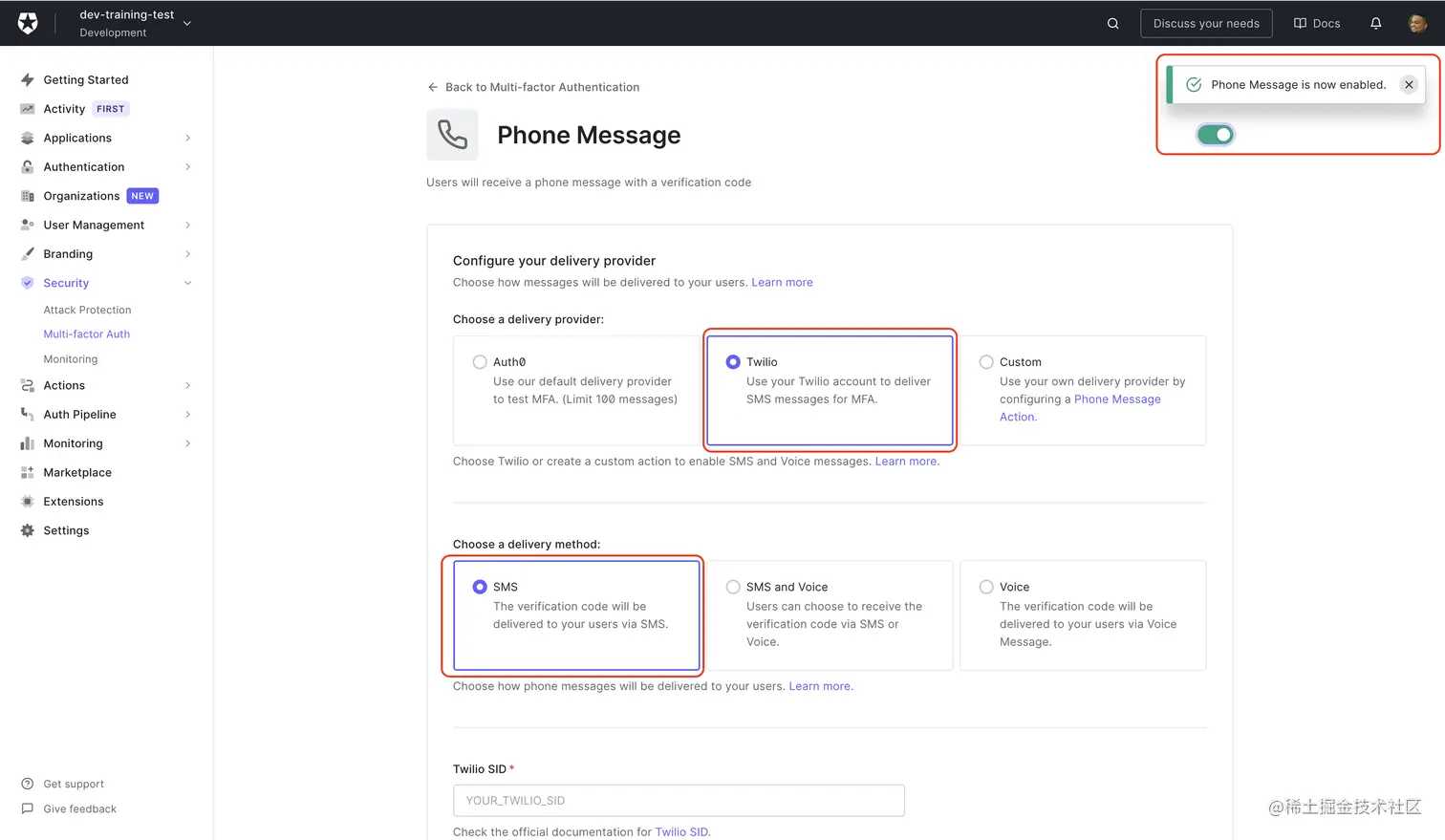
Task: Click the Twilio SID input field
Action: coord(678,800)
